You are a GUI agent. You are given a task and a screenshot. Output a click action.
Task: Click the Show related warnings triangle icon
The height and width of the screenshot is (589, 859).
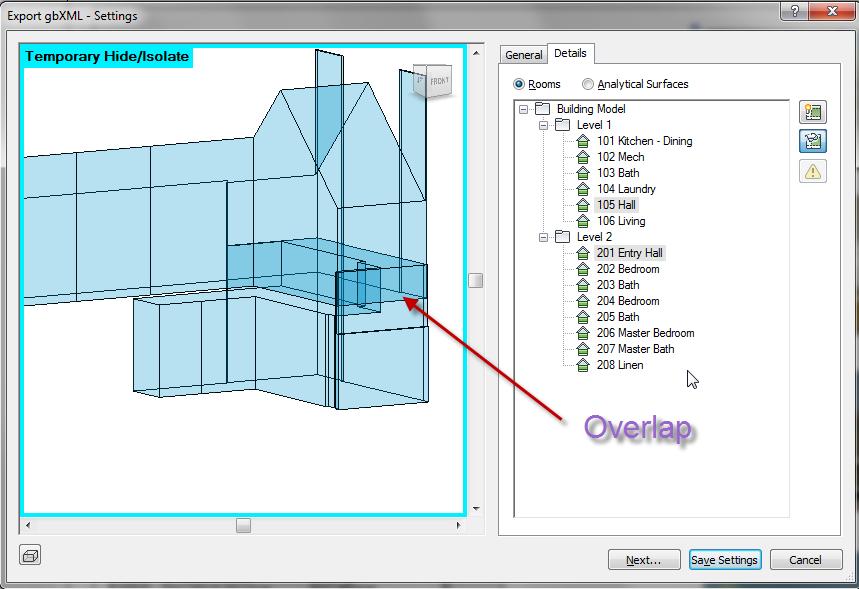point(813,171)
